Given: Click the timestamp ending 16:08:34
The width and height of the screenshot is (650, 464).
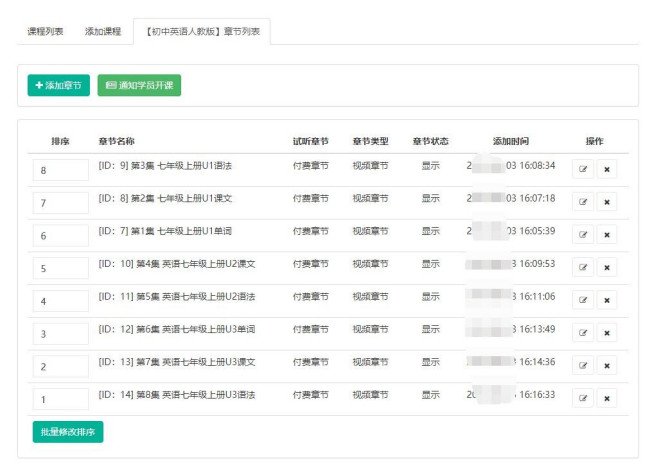Looking at the screenshot, I should pyautogui.click(x=511, y=166).
